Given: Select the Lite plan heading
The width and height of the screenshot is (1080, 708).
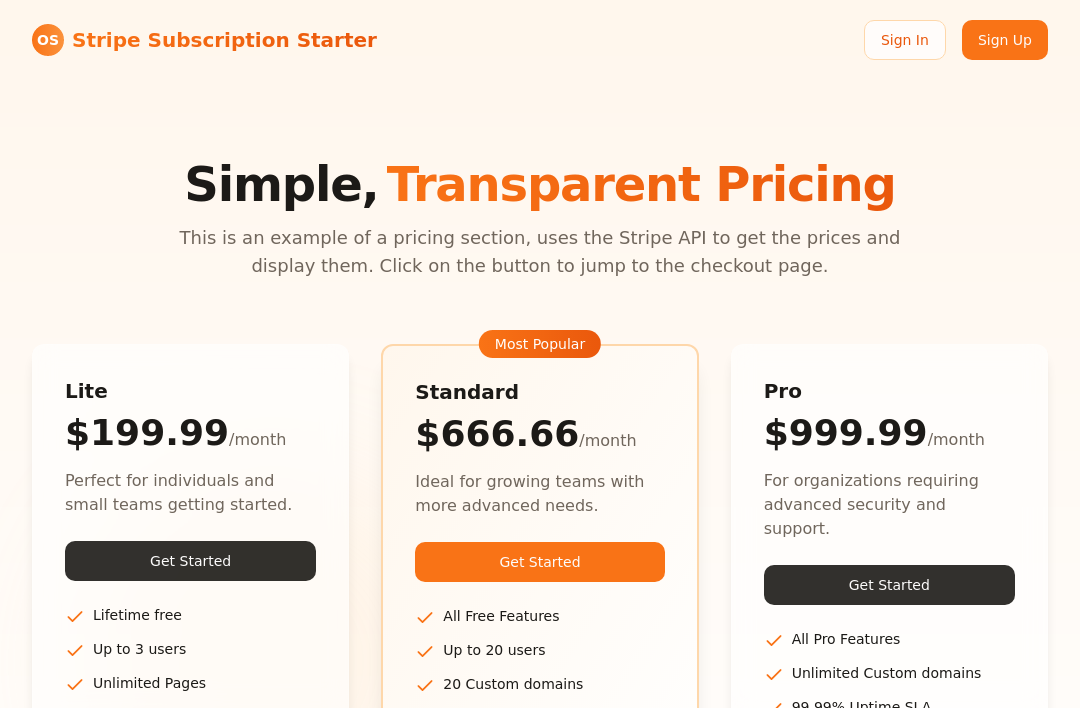Looking at the screenshot, I should pos(86,391).
